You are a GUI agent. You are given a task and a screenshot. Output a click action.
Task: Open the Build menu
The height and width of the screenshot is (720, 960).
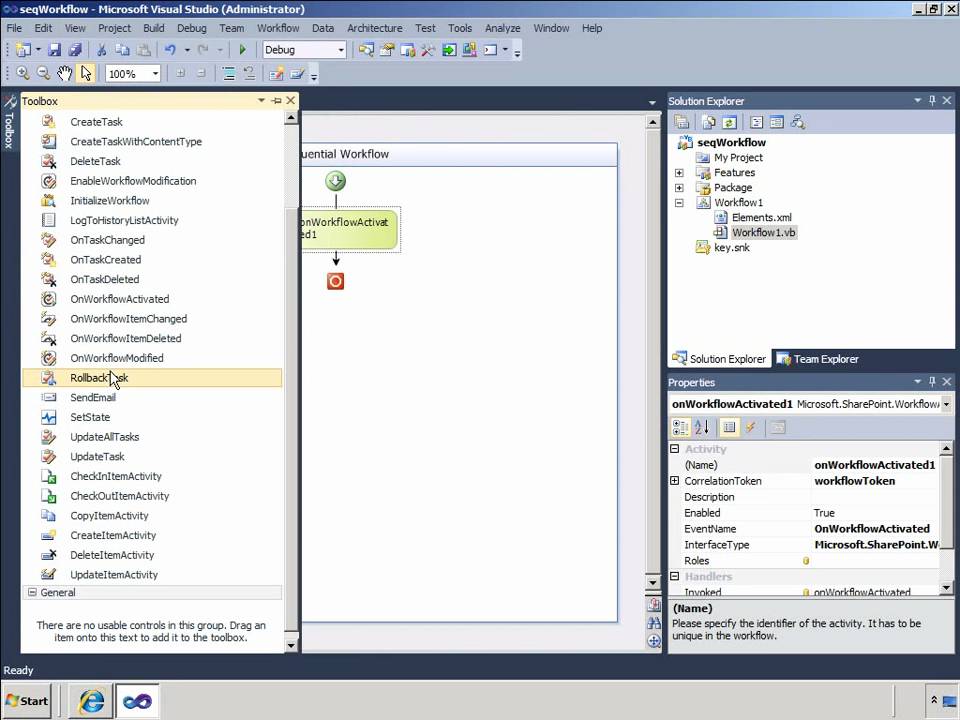click(154, 28)
